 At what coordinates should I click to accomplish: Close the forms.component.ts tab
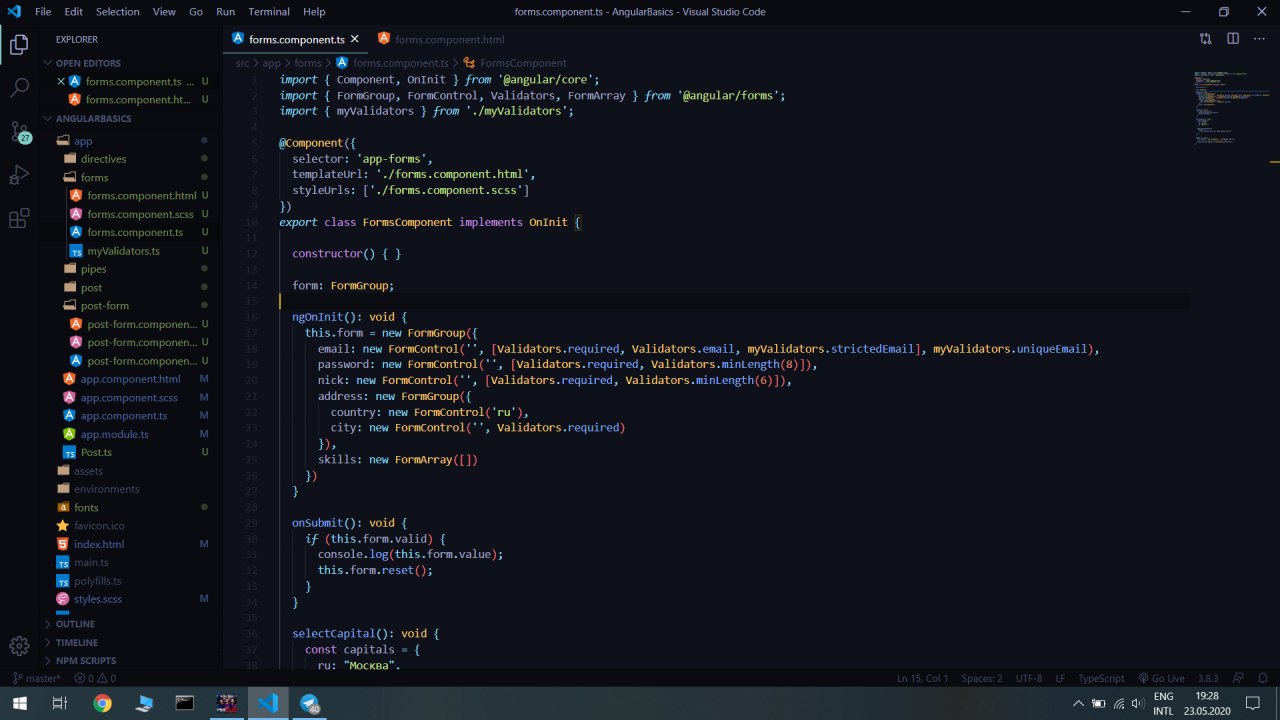point(355,39)
